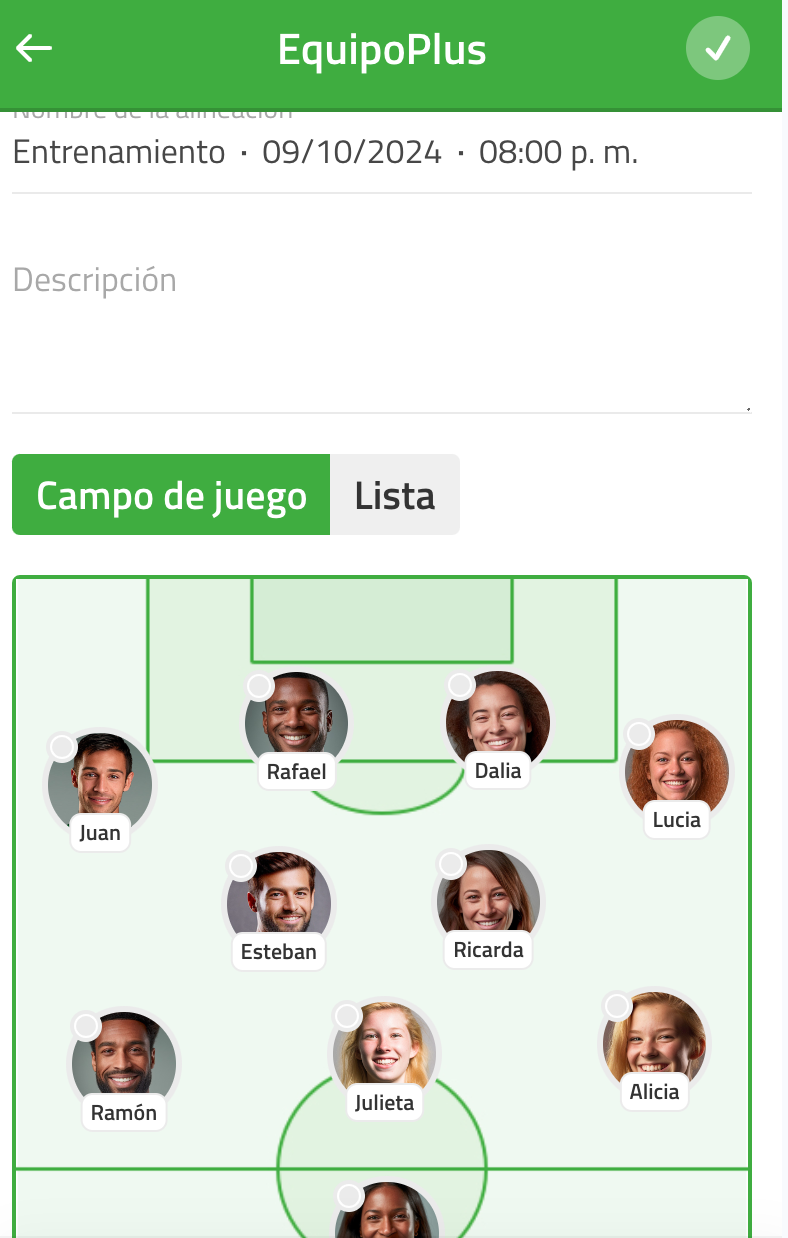Confirm lineup with the checkmark icon
788x1238 pixels.
coord(718,48)
